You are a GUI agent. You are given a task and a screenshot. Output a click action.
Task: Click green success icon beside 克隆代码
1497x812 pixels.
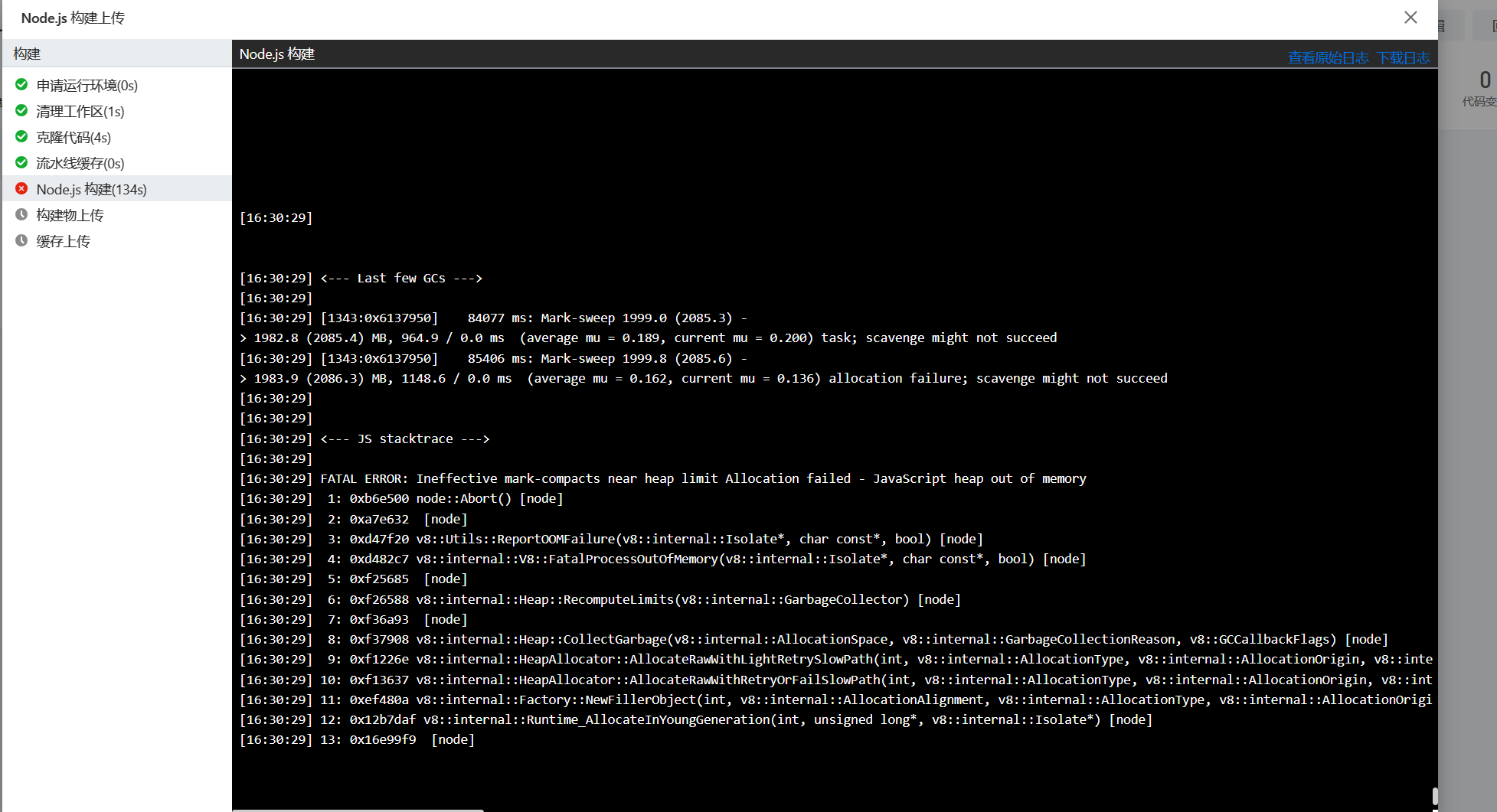pos(21,136)
